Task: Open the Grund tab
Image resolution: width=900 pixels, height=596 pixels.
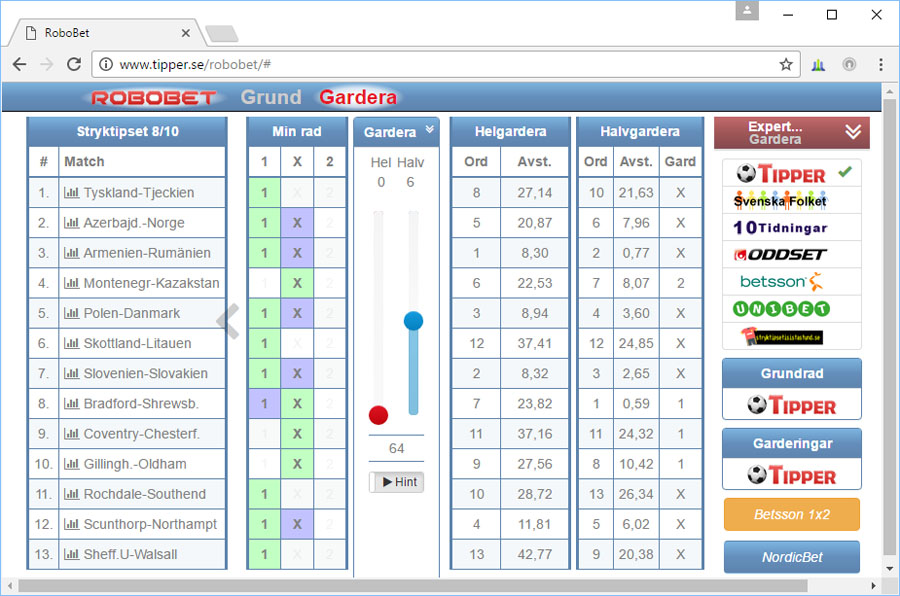Action: click(271, 97)
